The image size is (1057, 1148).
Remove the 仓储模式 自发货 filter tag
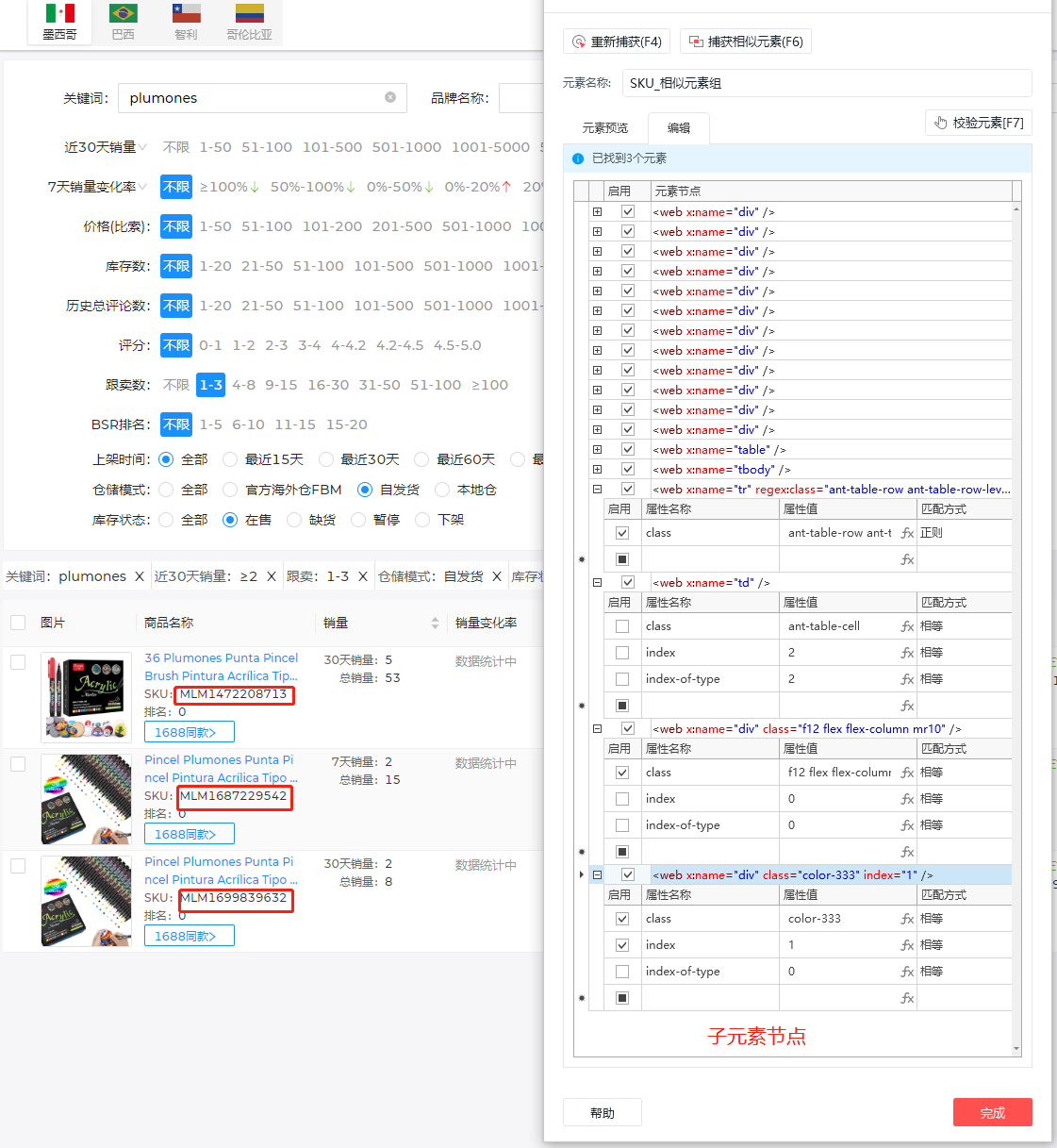pos(497,576)
